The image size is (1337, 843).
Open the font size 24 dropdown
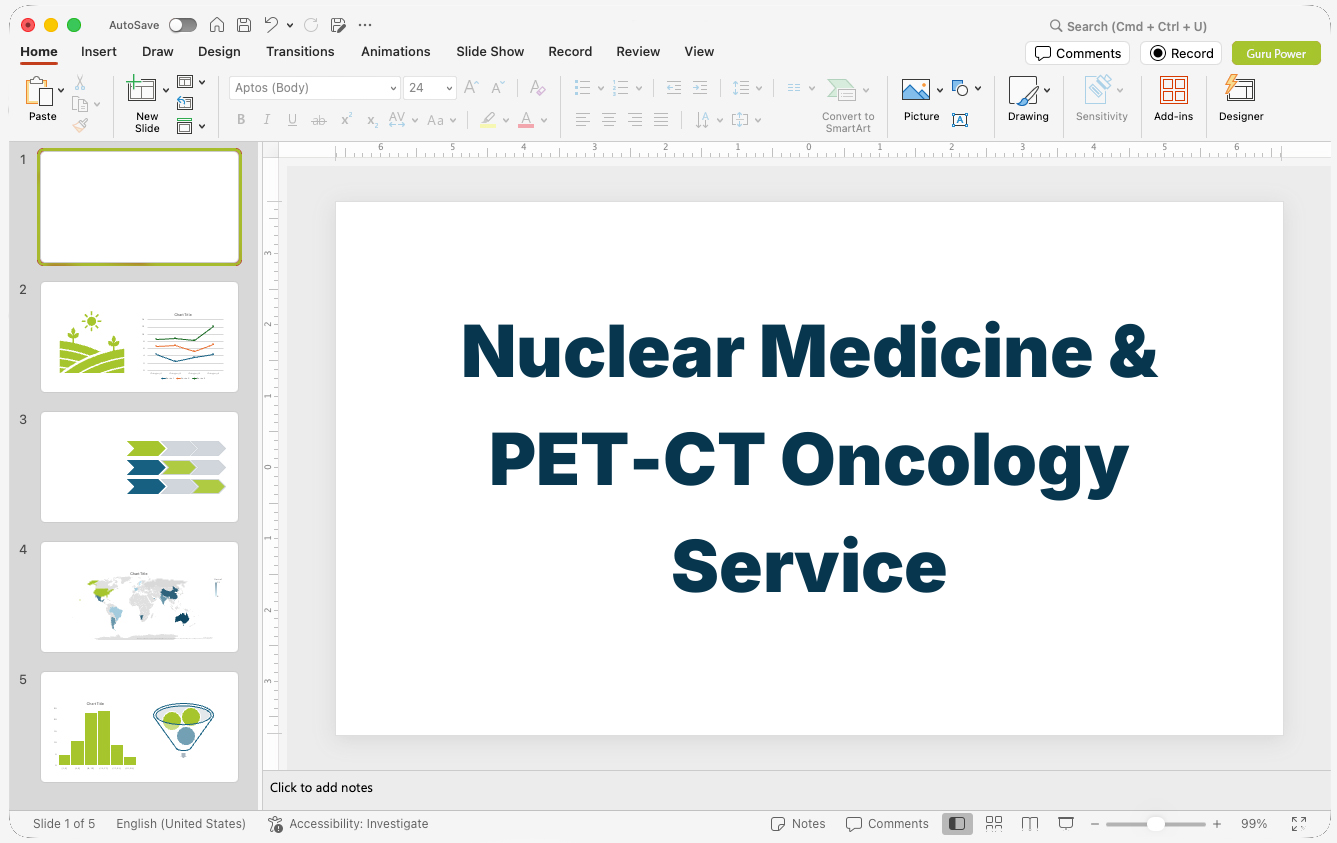(449, 88)
